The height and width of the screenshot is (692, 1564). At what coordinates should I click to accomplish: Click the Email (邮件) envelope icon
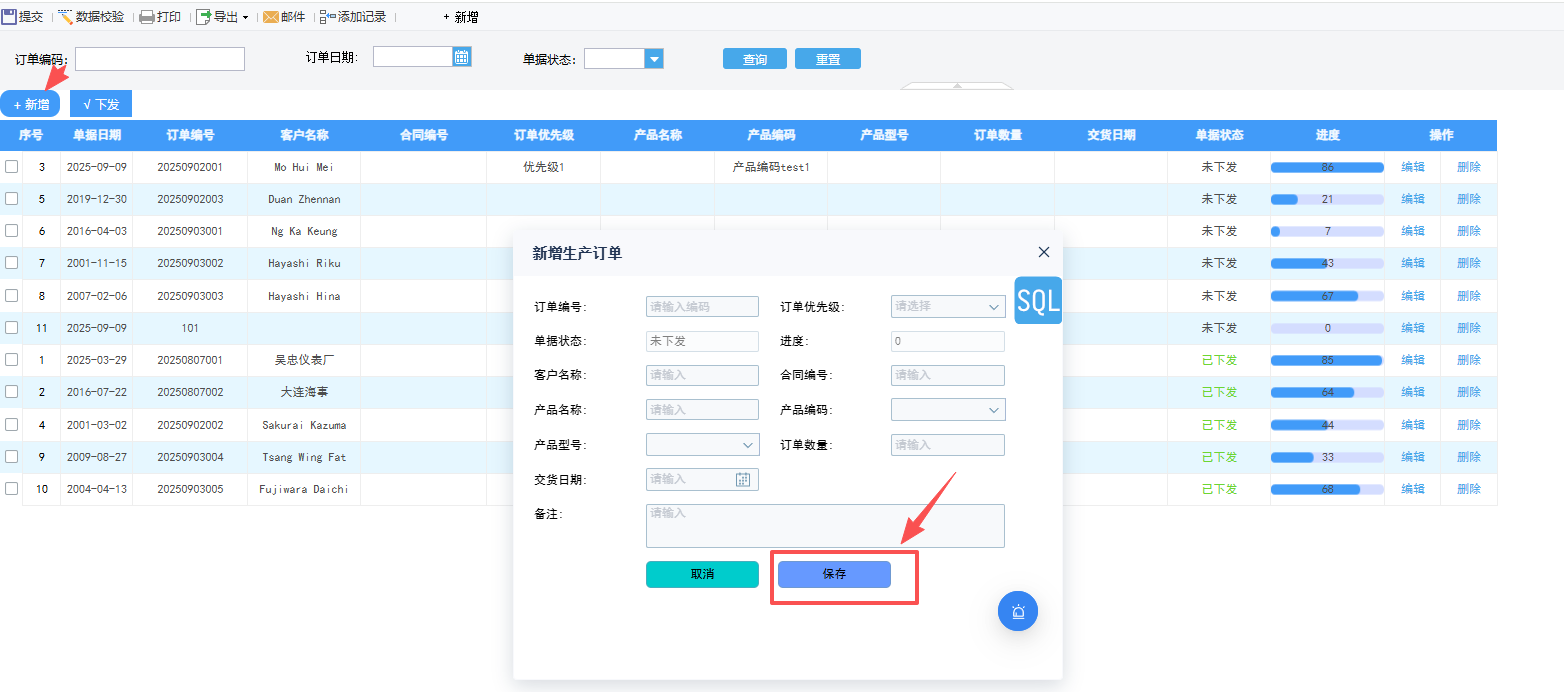270,17
